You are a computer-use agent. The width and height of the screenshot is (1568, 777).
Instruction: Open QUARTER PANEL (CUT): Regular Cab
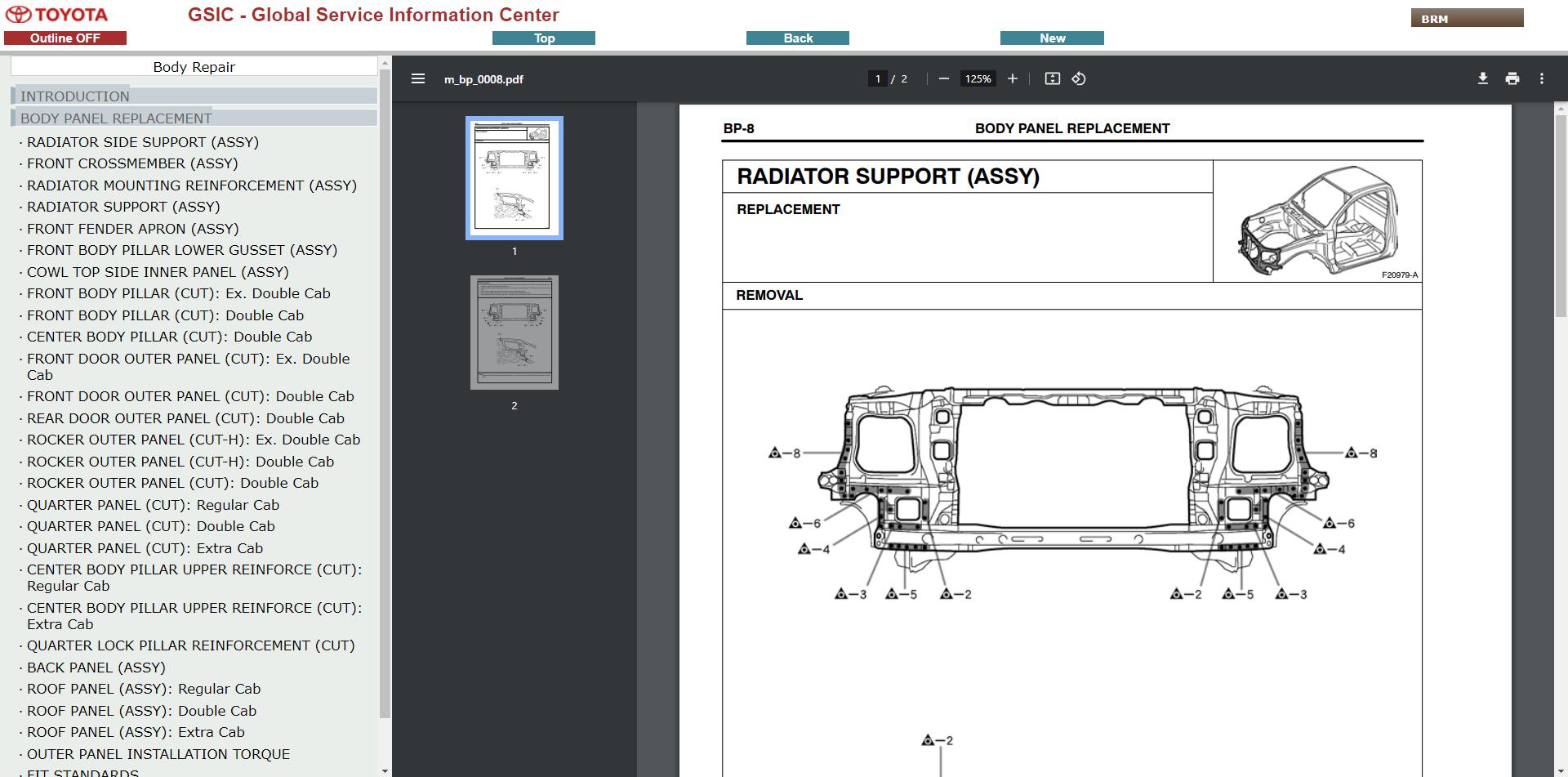tap(153, 505)
